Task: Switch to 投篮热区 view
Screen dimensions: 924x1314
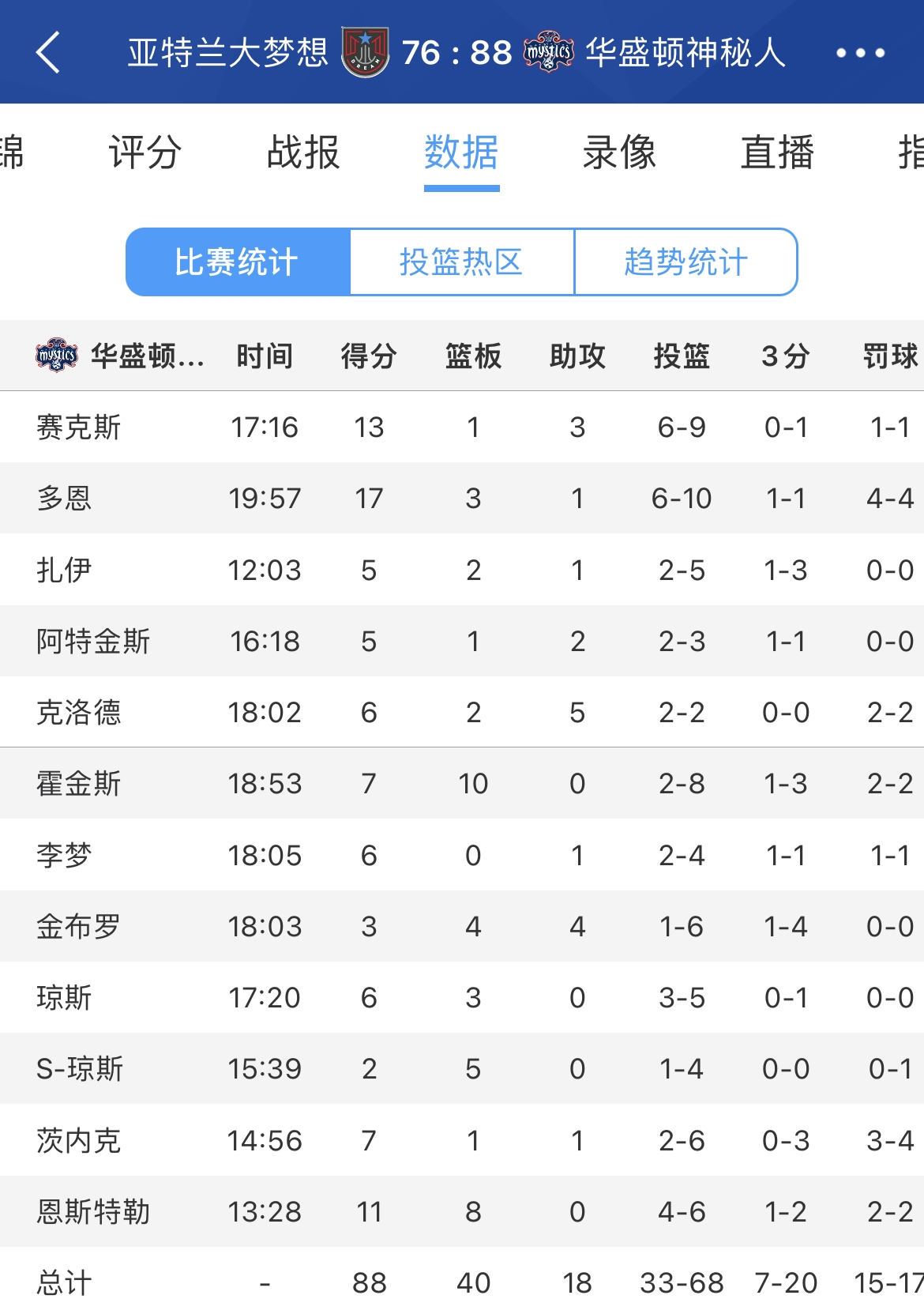Action: (461, 262)
